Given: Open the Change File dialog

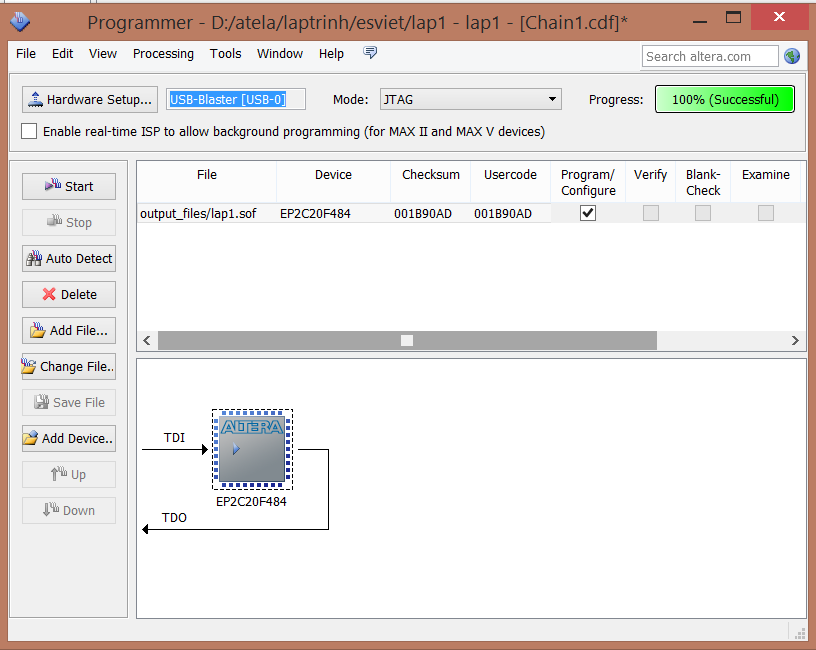Looking at the screenshot, I should tap(69, 366).
